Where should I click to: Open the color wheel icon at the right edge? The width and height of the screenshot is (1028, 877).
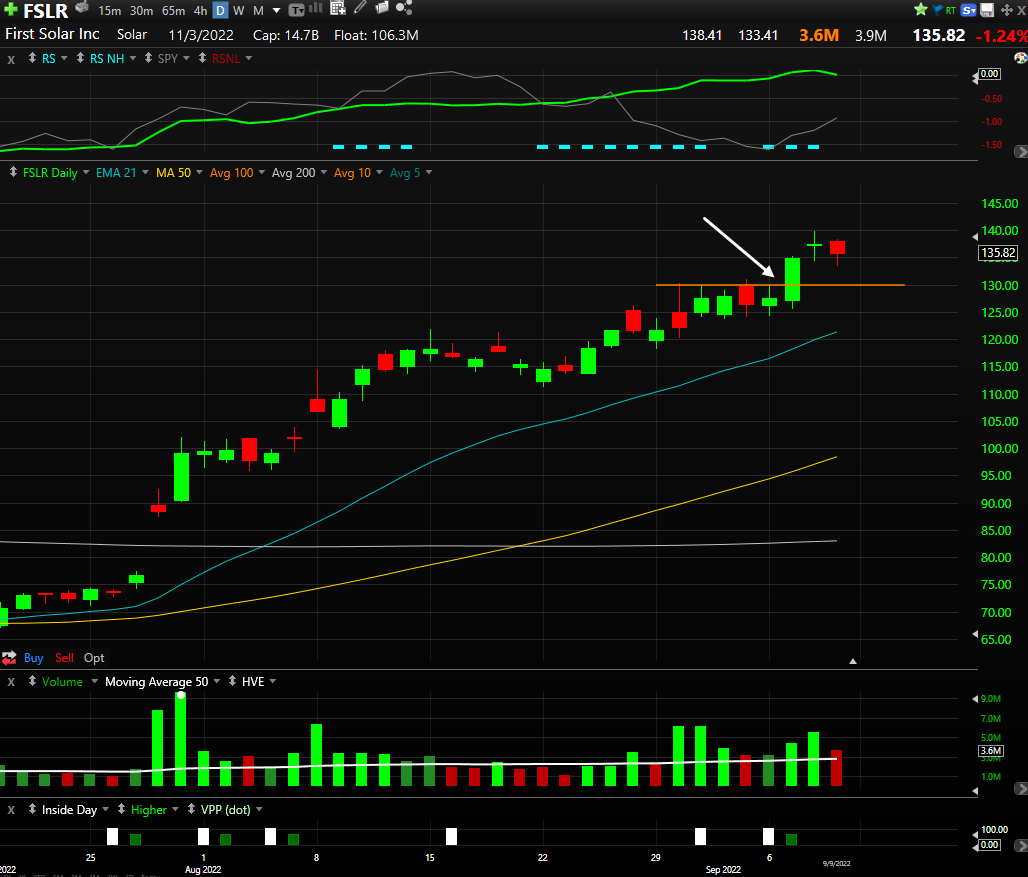pyautogui.click(x=1021, y=58)
